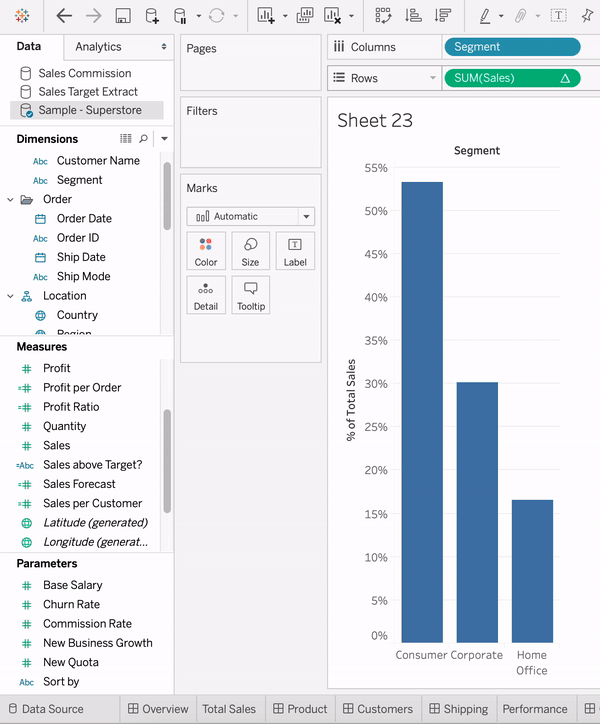Viewport: 600px width, 724px height.
Task: Click the undo back arrow in toolbar
Action: click(x=64, y=16)
